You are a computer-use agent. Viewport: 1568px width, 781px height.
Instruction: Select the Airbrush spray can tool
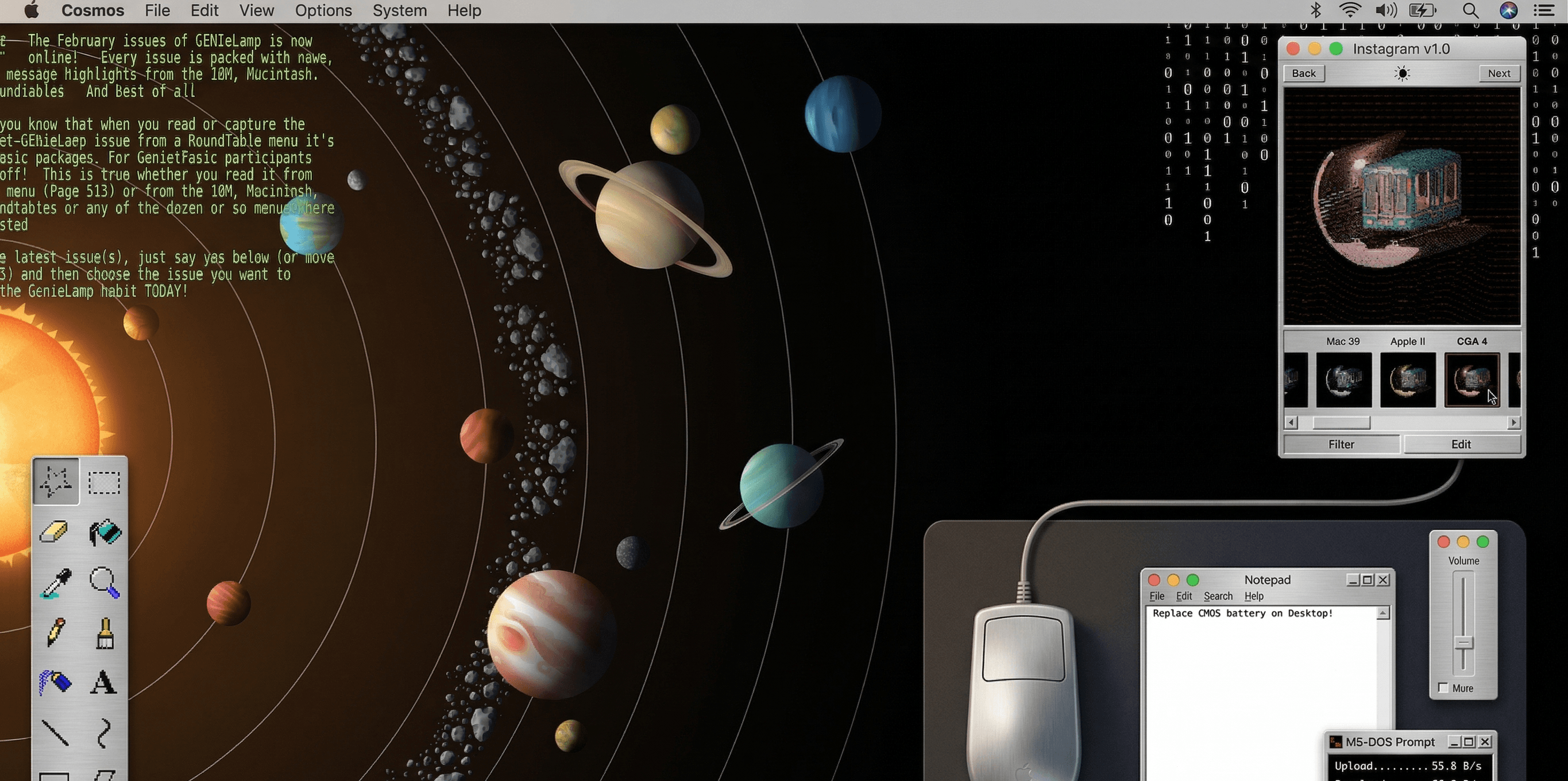[x=55, y=682]
